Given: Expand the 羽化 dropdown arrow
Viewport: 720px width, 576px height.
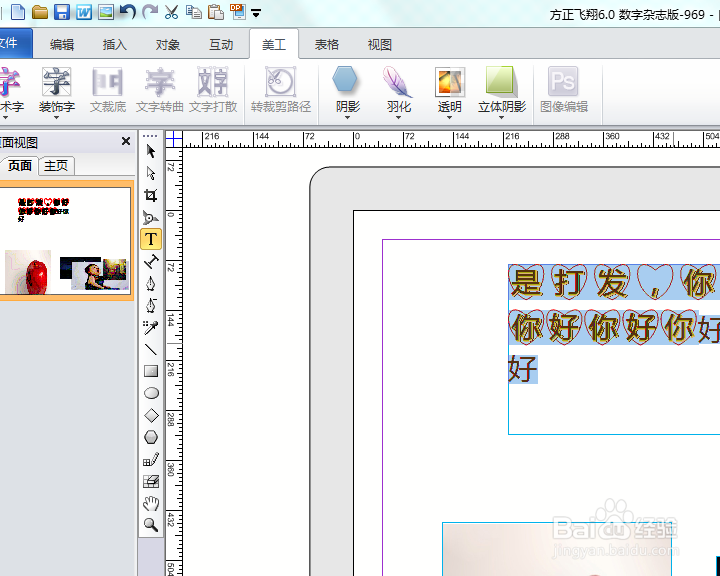Looking at the screenshot, I should pyautogui.click(x=398, y=118).
